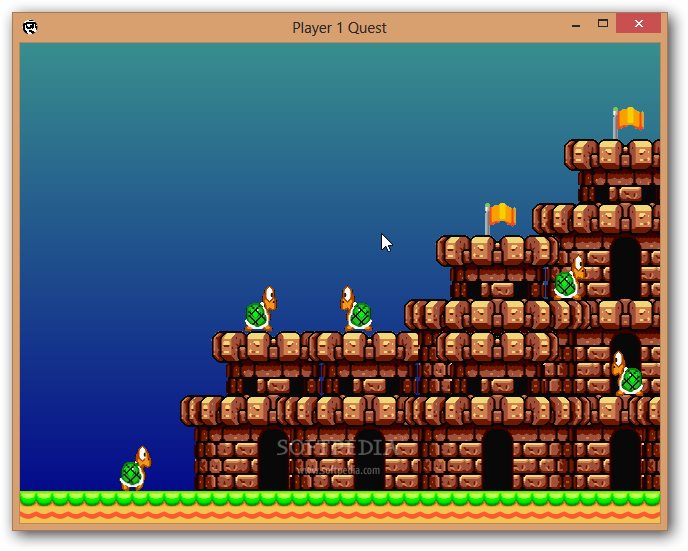The height and width of the screenshot is (551, 688).
Task: Click the Koopa Troopa walking on the grass
Action: click(136, 468)
